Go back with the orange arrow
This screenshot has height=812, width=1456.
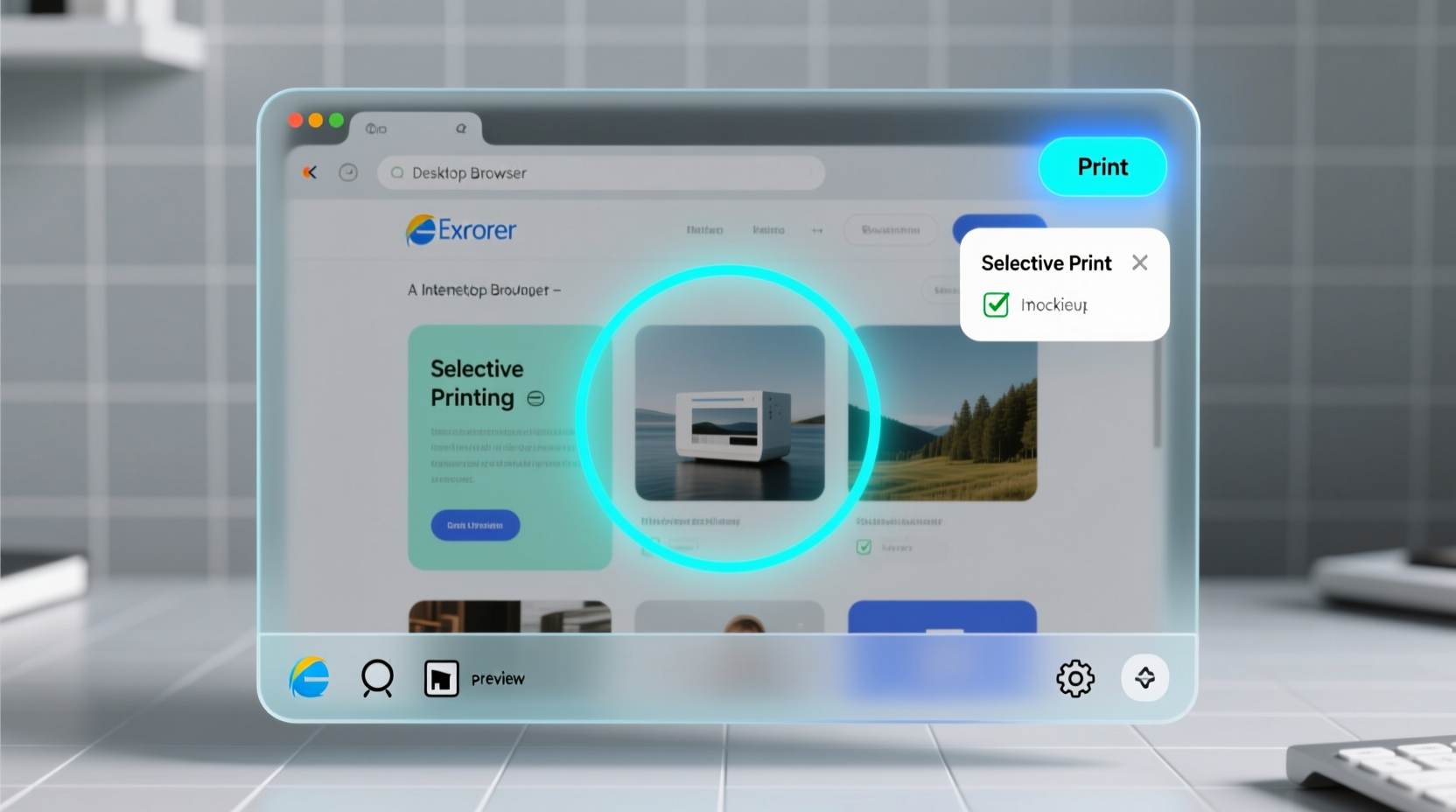pos(310,172)
